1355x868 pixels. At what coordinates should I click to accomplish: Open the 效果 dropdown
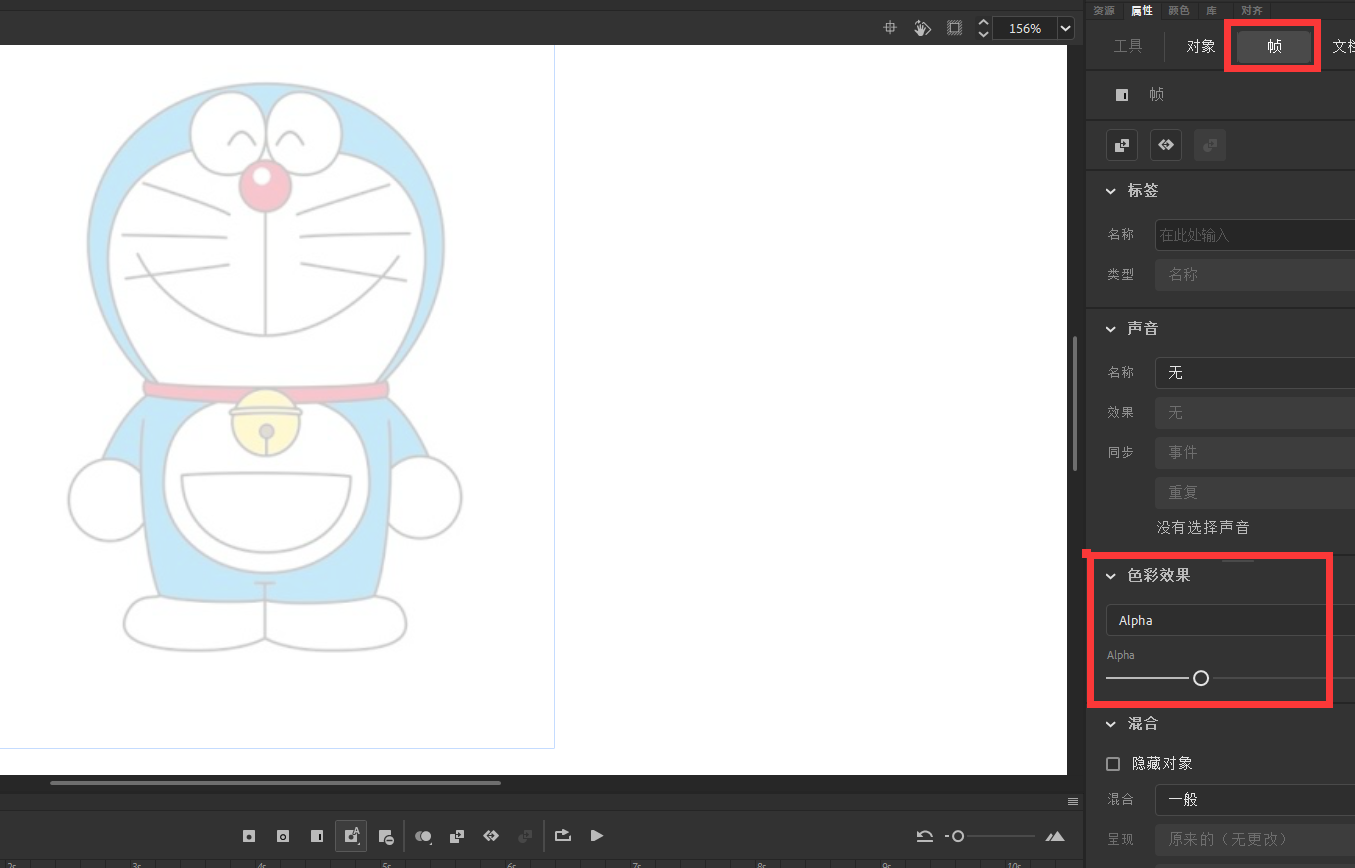(1255, 412)
